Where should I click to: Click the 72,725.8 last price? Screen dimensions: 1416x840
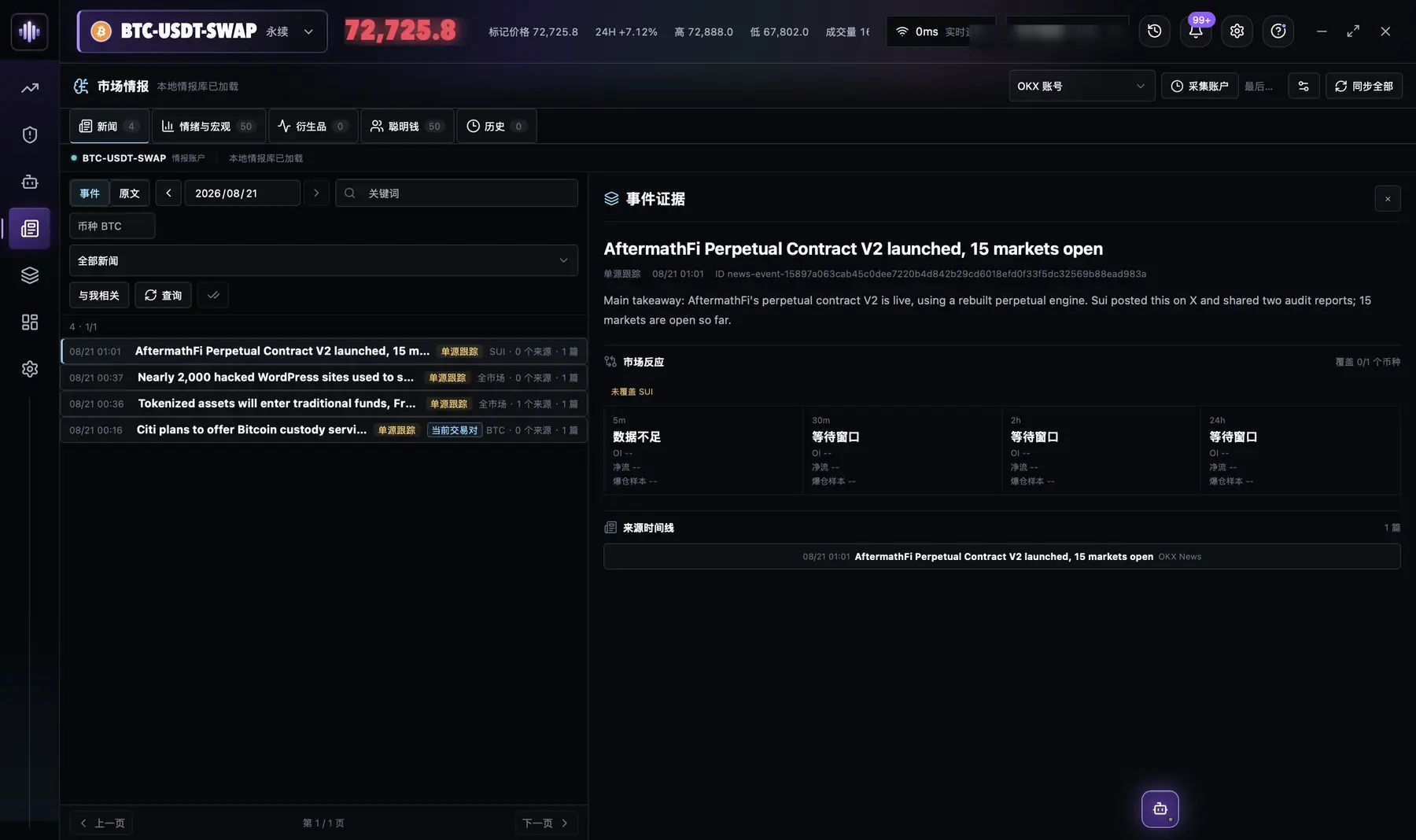[400, 31]
